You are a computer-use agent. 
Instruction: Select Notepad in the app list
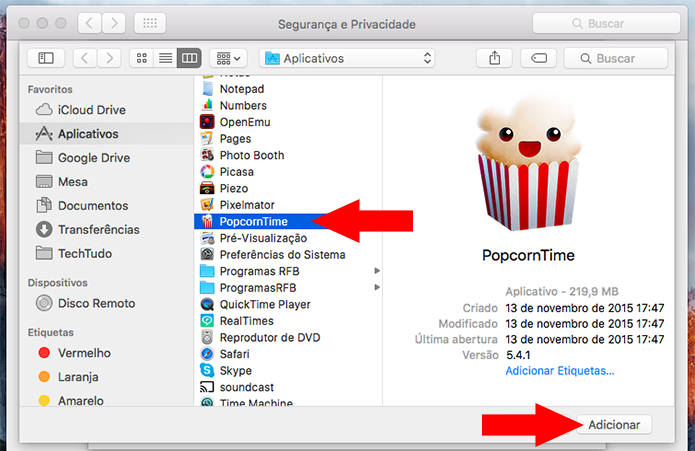click(x=288, y=89)
